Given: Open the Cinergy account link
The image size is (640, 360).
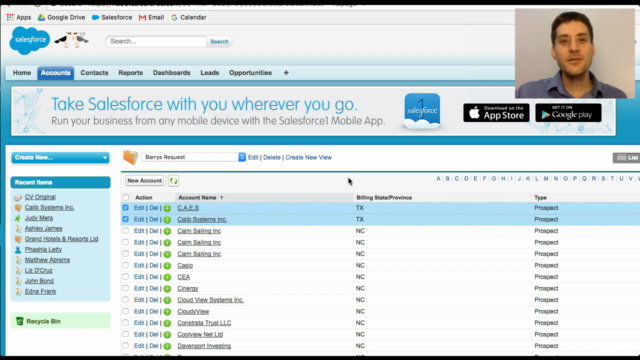Looking at the screenshot, I should click(187, 289).
